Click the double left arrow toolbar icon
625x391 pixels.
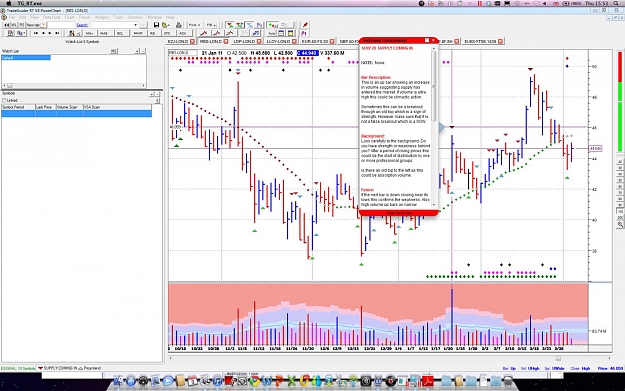(x=7, y=25)
